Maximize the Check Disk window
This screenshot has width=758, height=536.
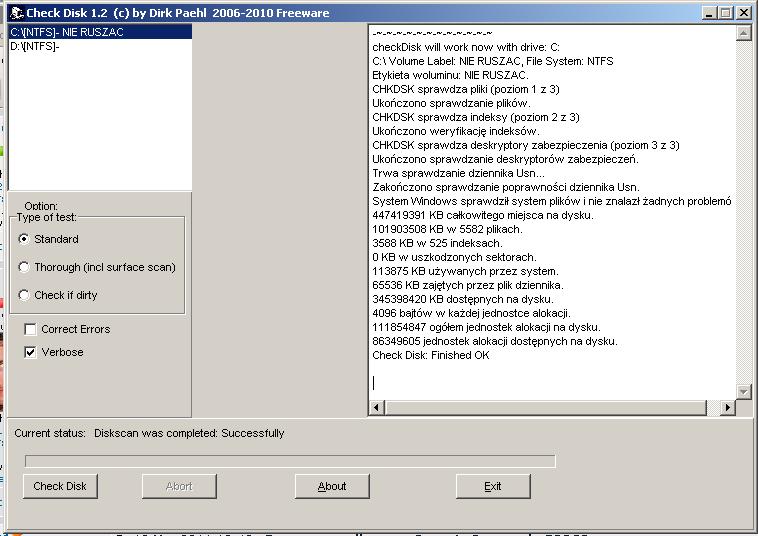coord(726,13)
